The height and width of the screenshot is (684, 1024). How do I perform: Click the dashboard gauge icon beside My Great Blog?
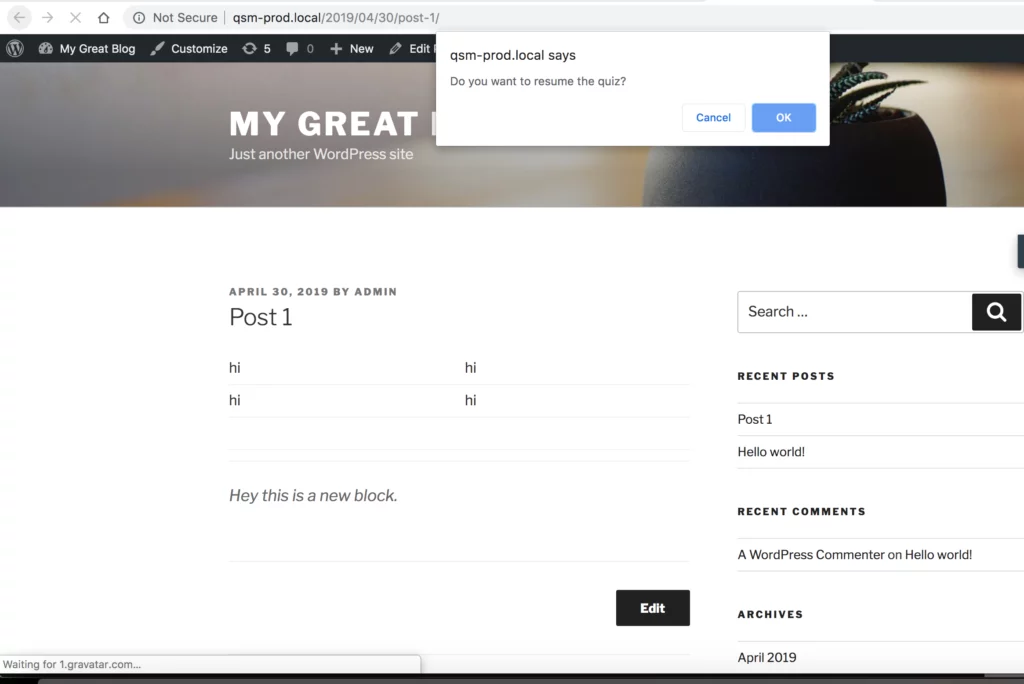pos(46,48)
